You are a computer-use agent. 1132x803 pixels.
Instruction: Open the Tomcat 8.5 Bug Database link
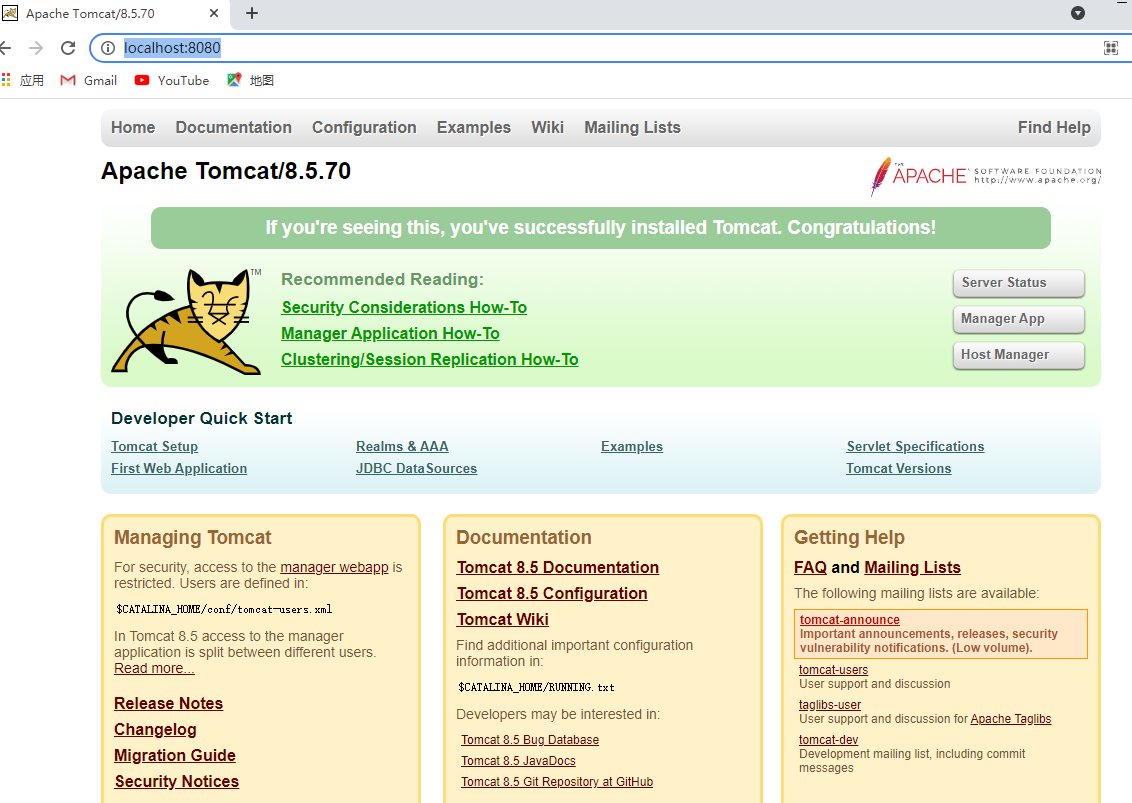tap(530, 739)
